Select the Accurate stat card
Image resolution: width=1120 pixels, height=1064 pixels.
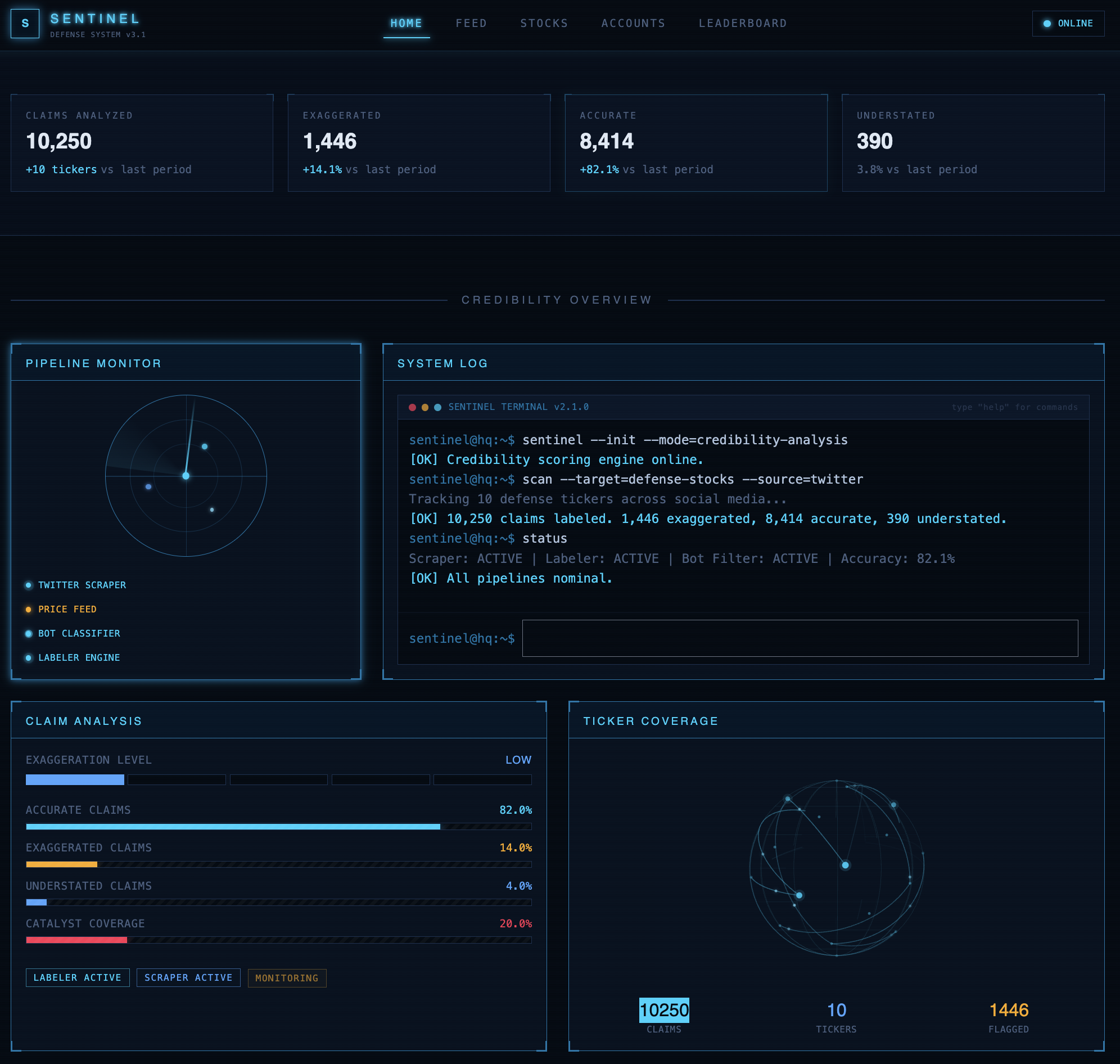click(696, 143)
